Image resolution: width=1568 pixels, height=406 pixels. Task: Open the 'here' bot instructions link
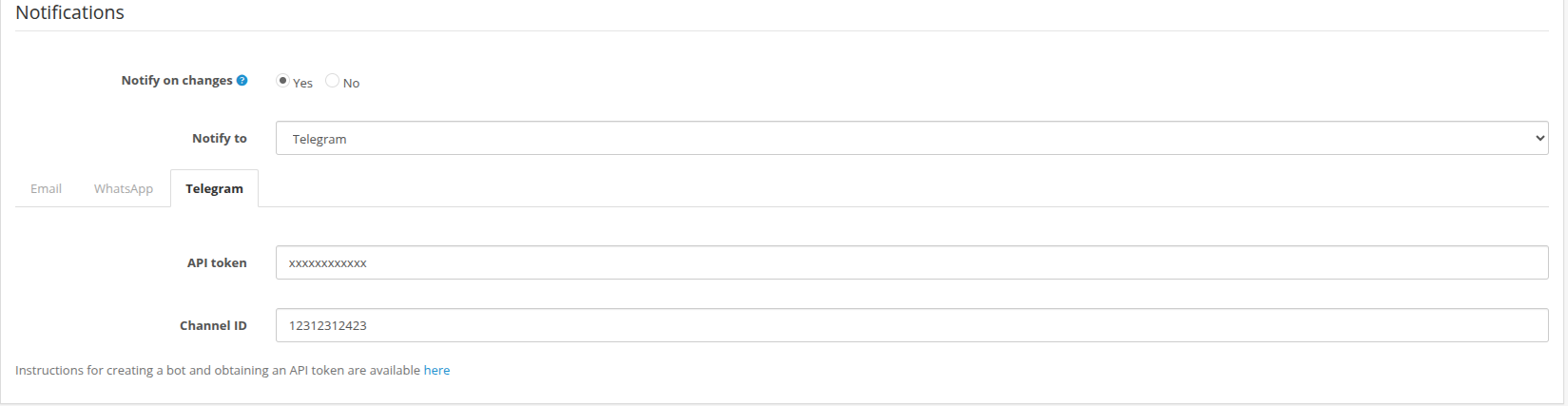(x=436, y=370)
